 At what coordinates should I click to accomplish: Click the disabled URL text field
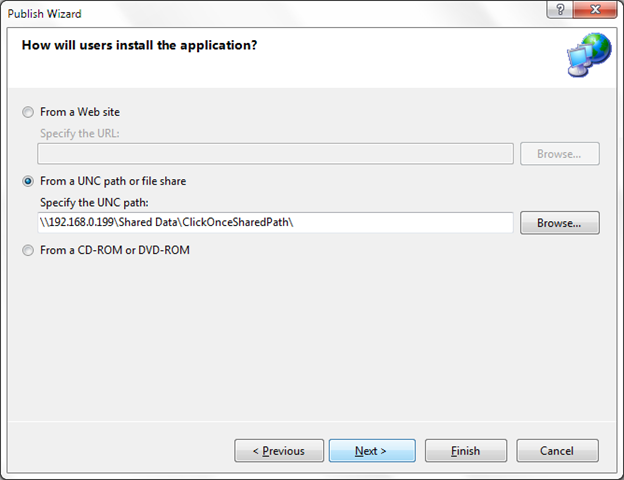point(275,154)
